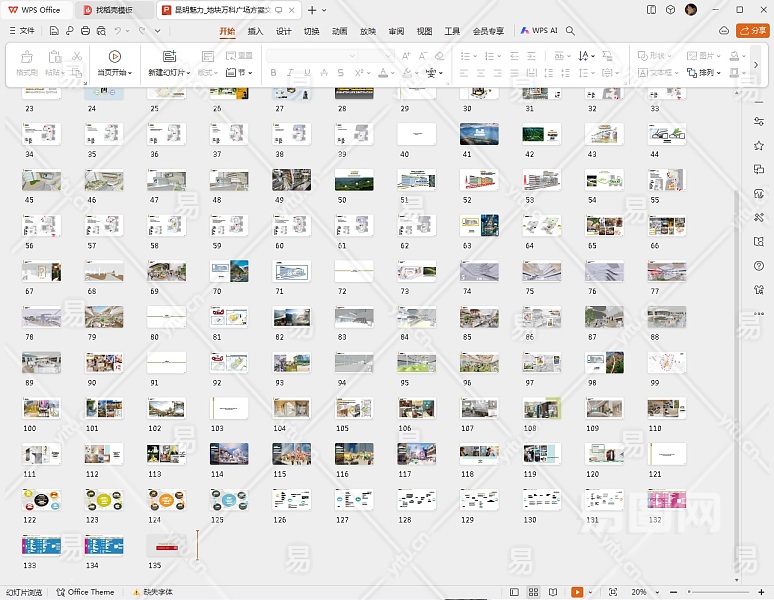The height and width of the screenshot is (600, 774).
Task: Click the star icon in right sidebar
Action: 759,146
